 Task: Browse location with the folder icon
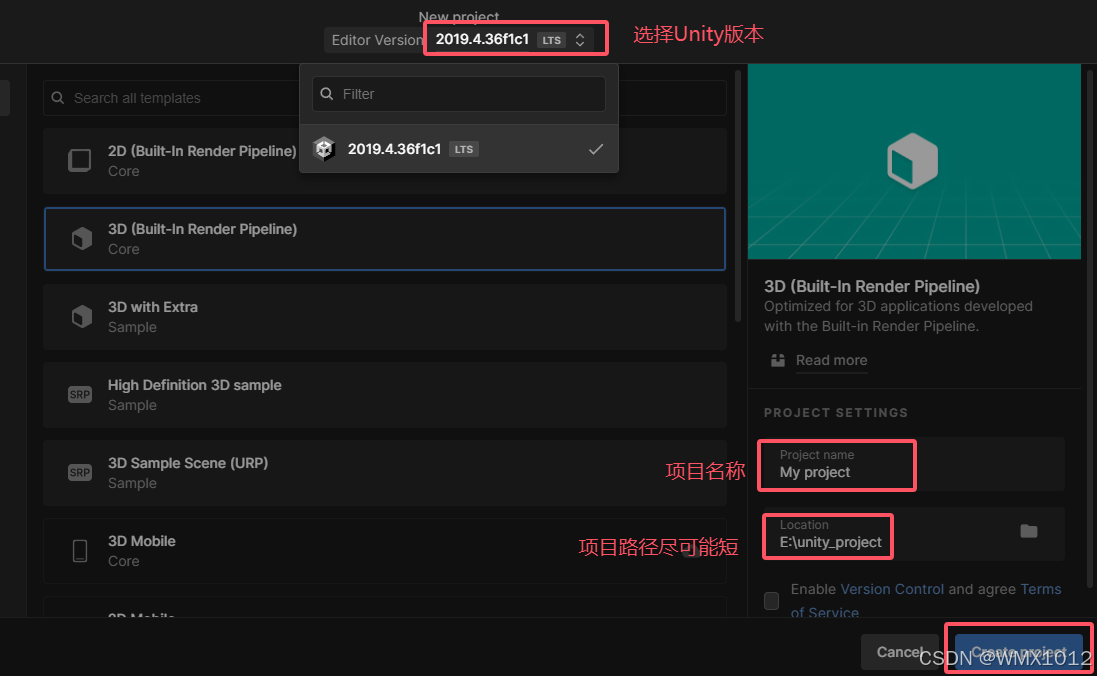pos(1028,531)
